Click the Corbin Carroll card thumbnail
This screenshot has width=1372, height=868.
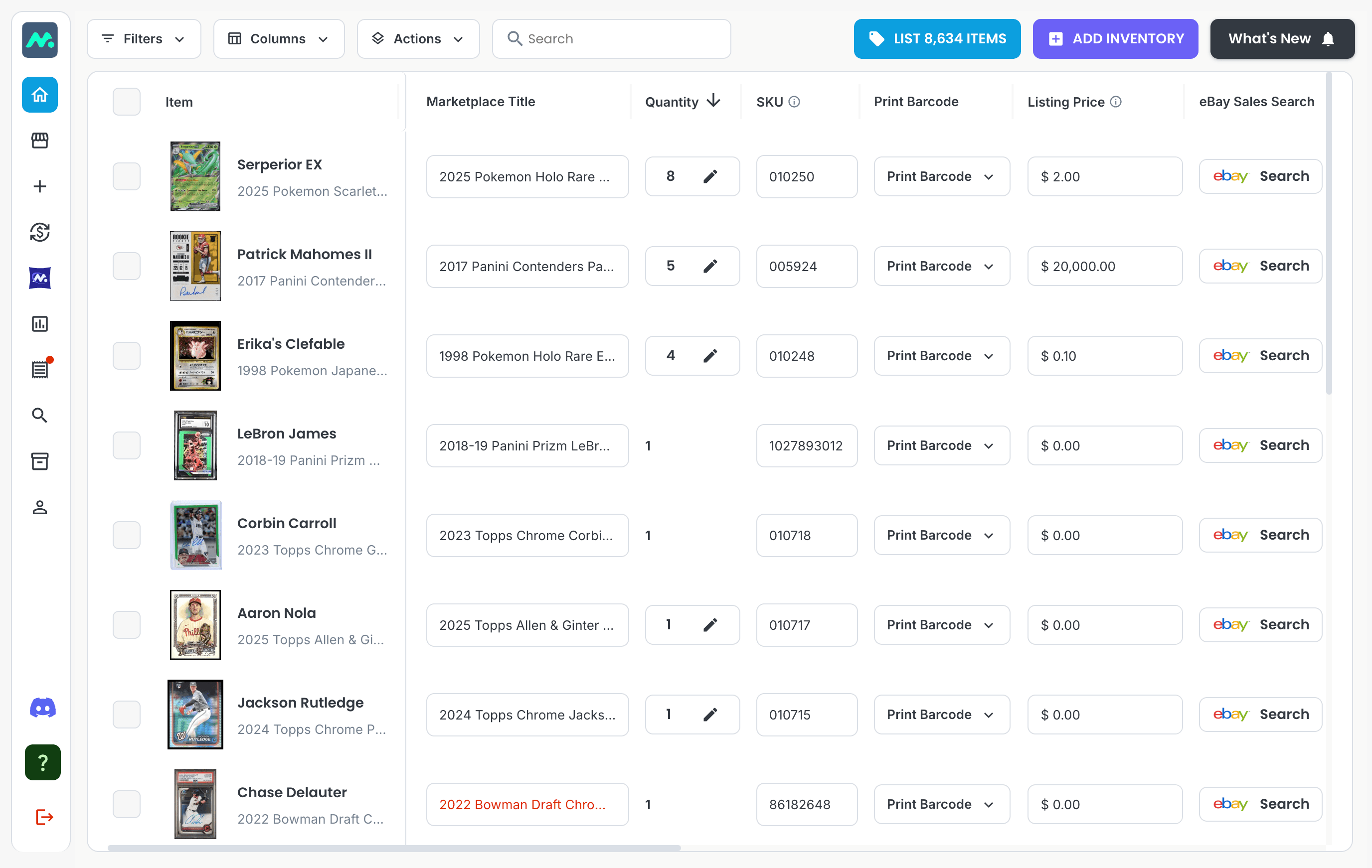pos(195,535)
